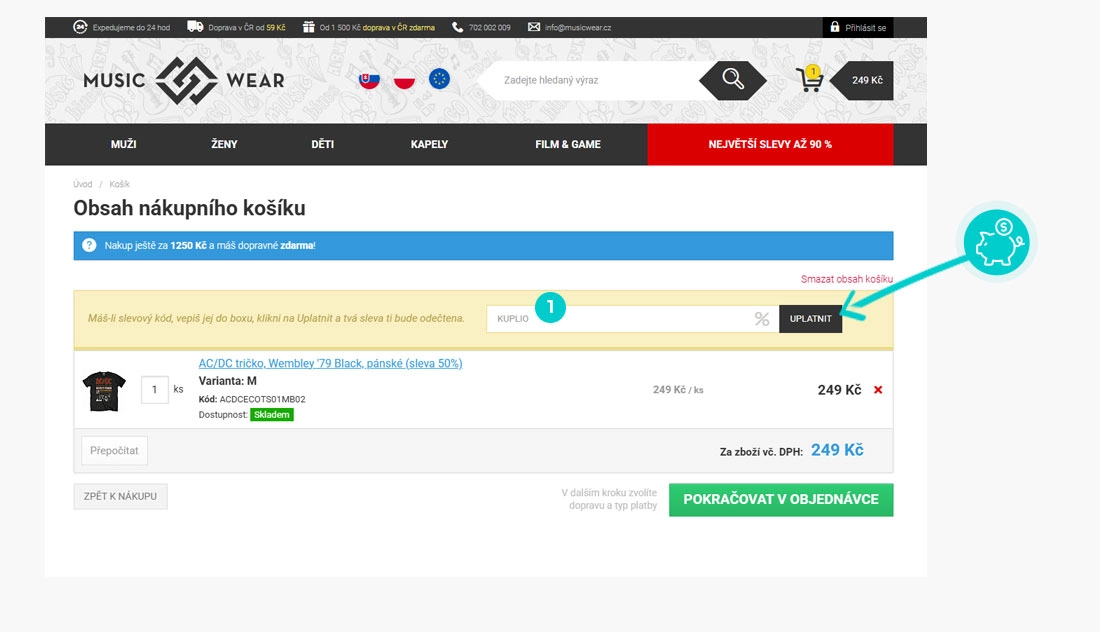Remove the AC/DC shirt with red X
Image resolution: width=1100 pixels, height=632 pixels.
point(878,390)
